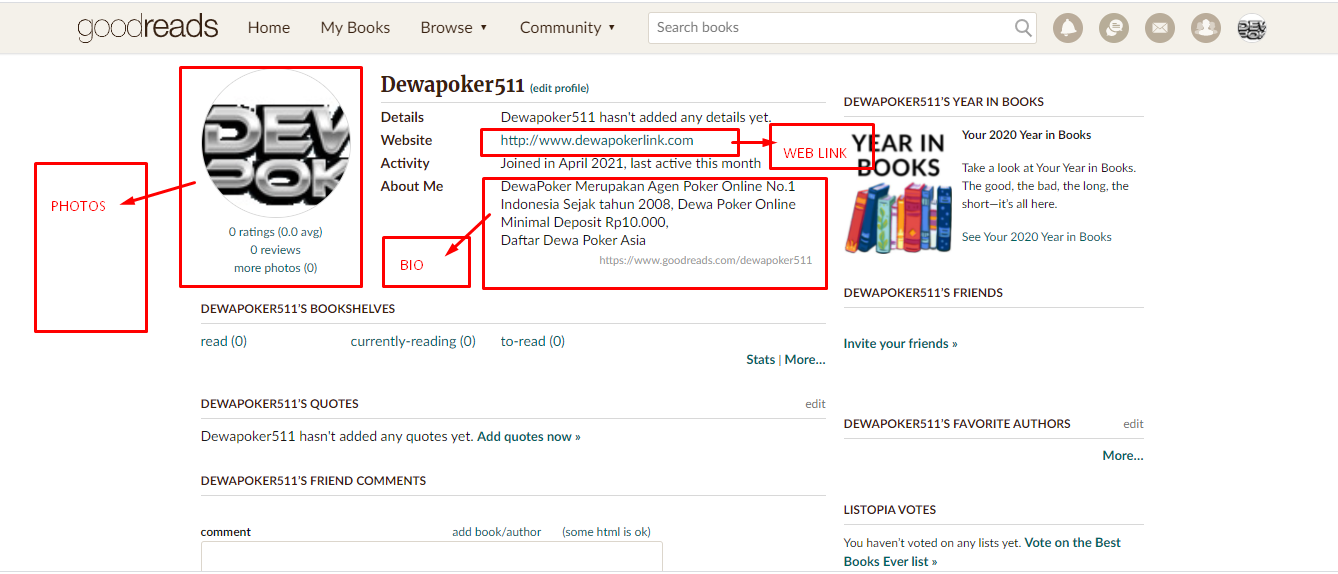
Task: Go to My Books in navigation
Action: 355,28
